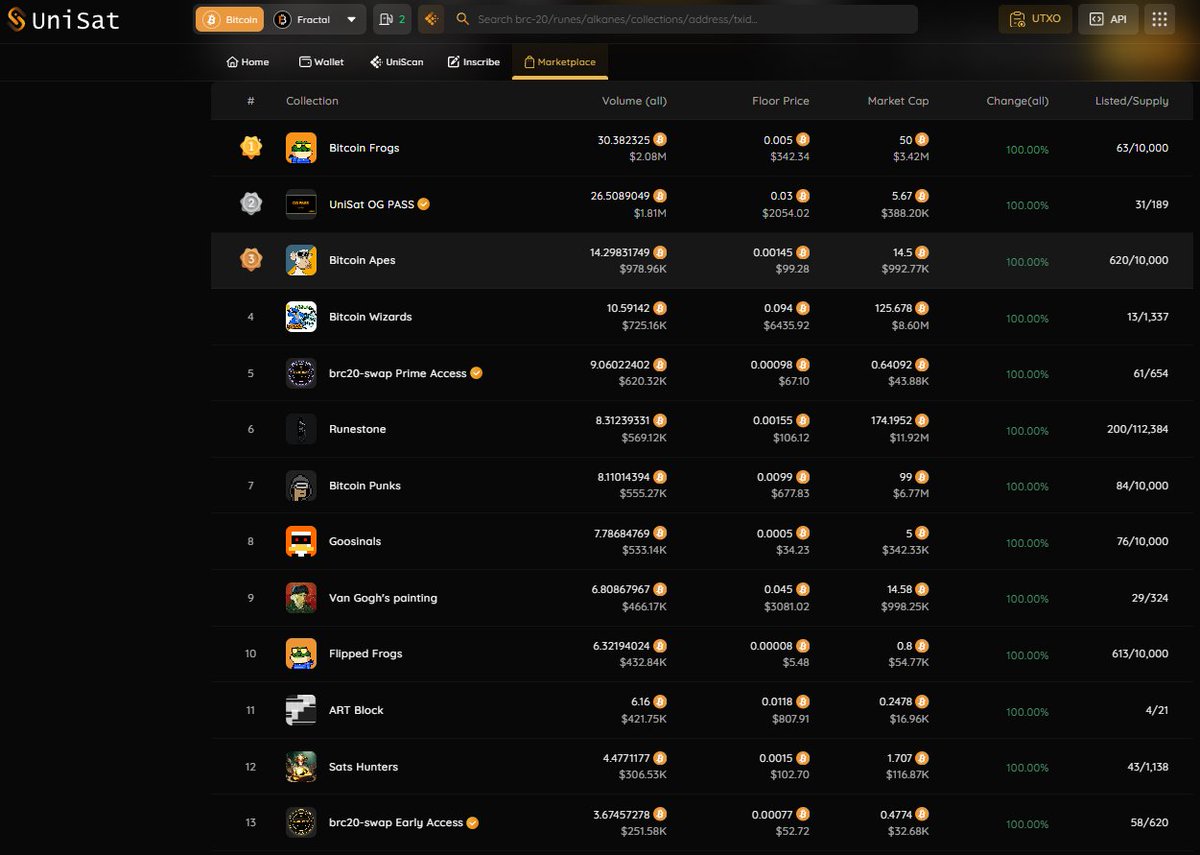1200x855 pixels.
Task: Open the Runestone avatar icon
Action: point(301,429)
